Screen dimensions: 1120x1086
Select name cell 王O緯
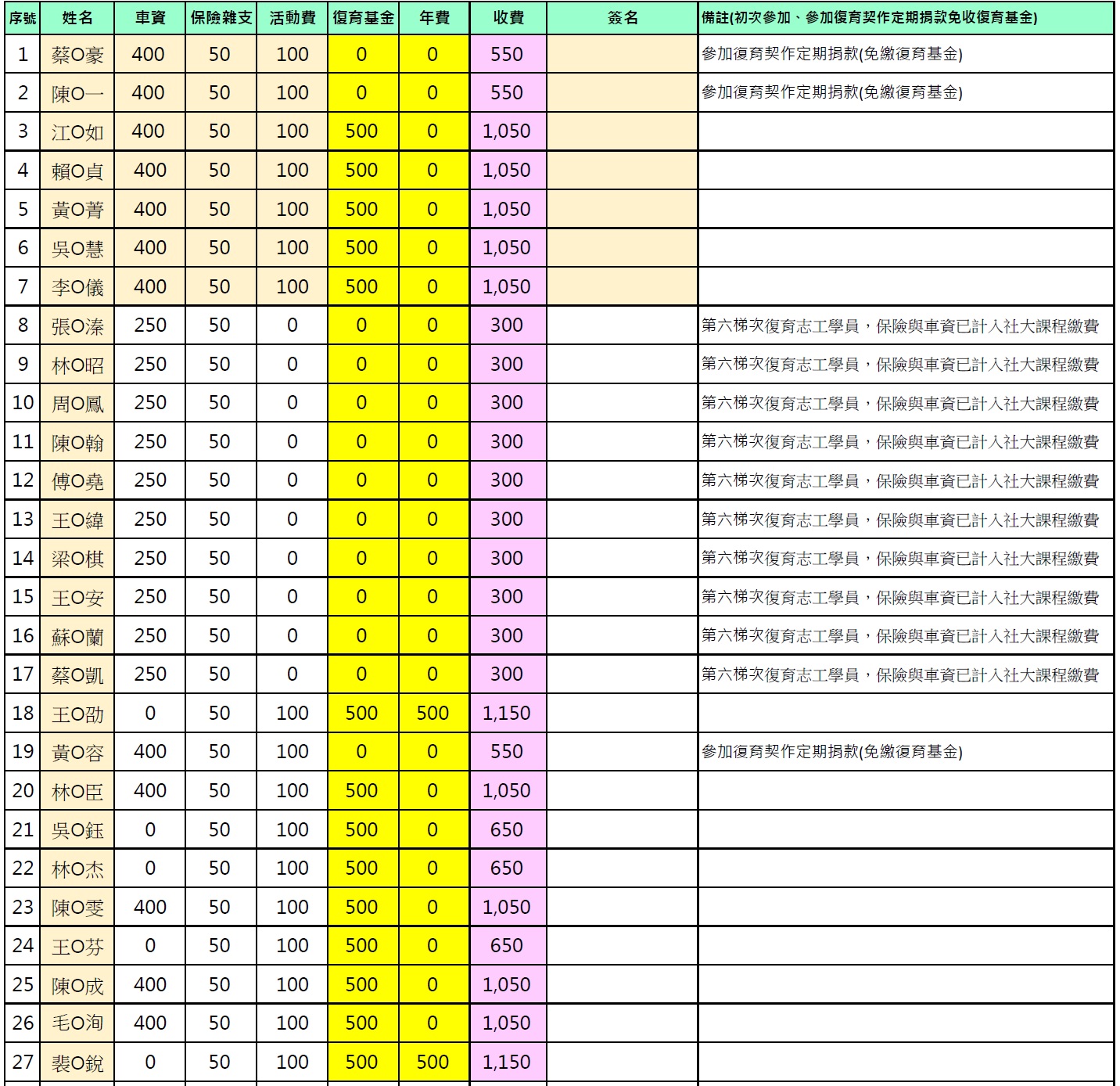click(77, 520)
